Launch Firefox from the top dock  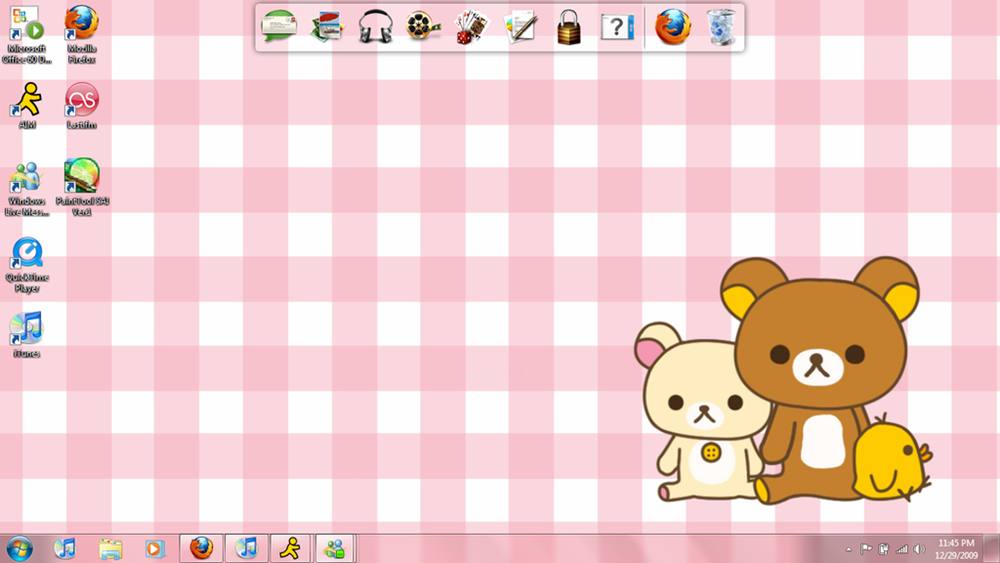(673, 27)
